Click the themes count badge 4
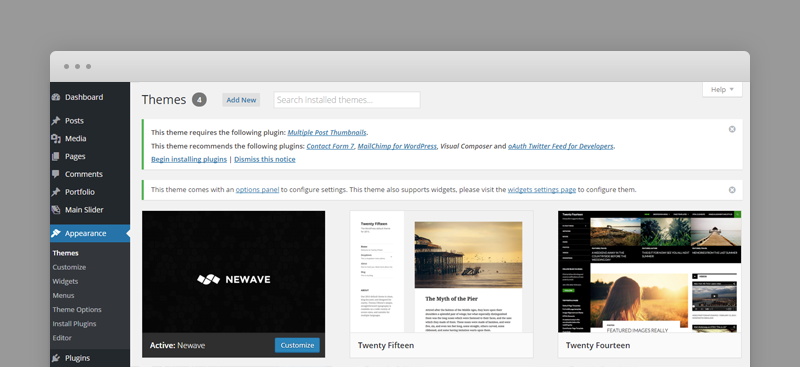800x367 pixels. (x=199, y=100)
